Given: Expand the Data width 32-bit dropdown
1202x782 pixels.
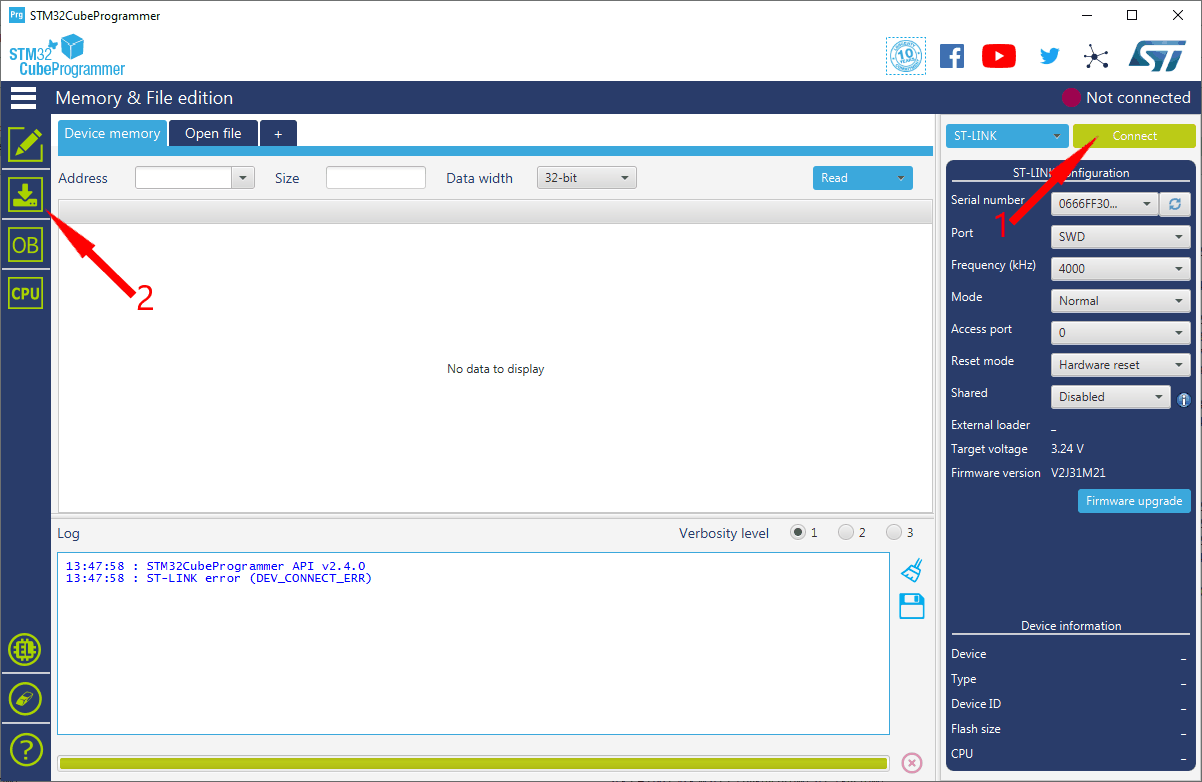Looking at the screenshot, I should click(x=587, y=178).
